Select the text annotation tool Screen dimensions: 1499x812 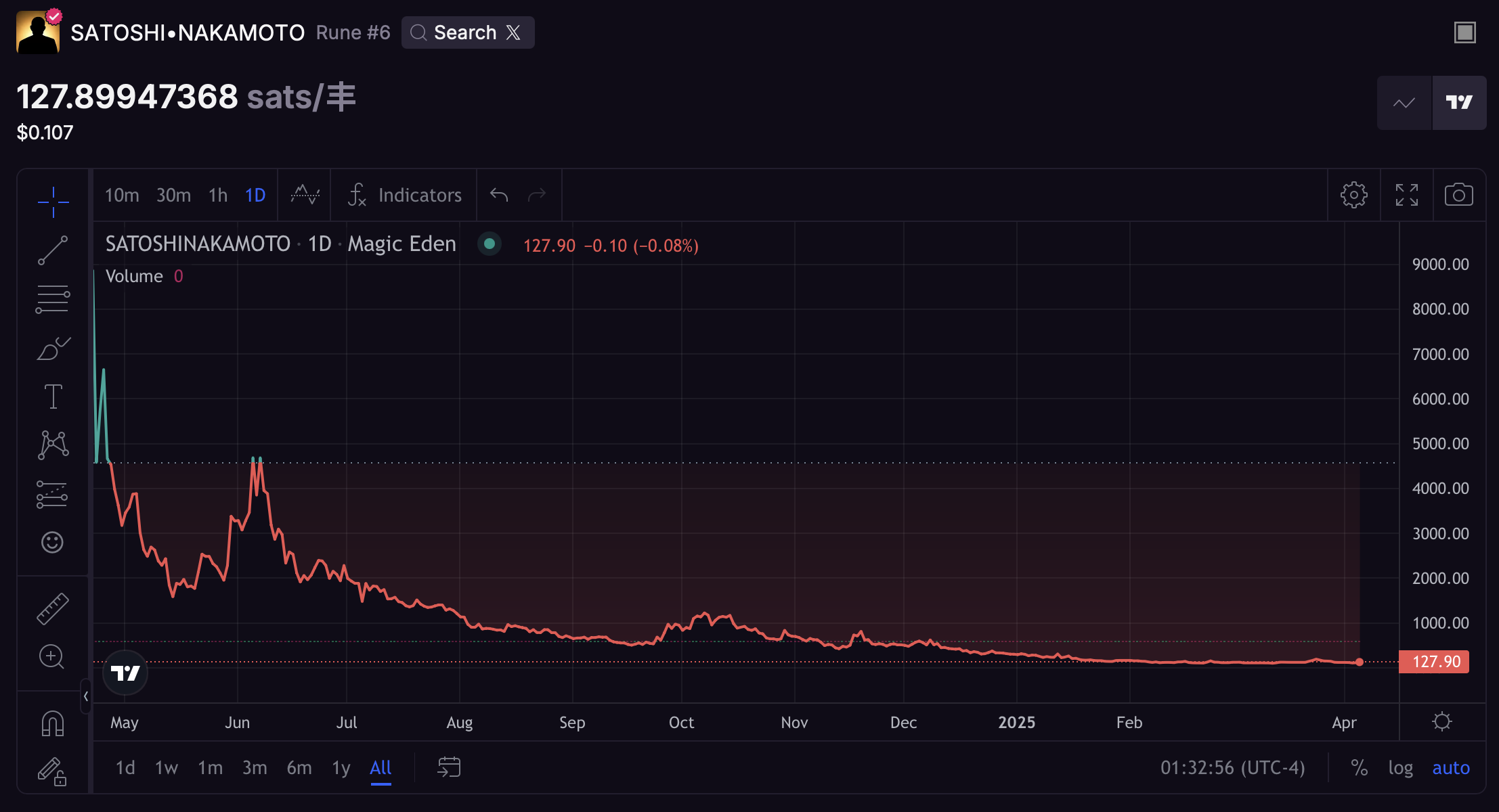click(x=53, y=397)
